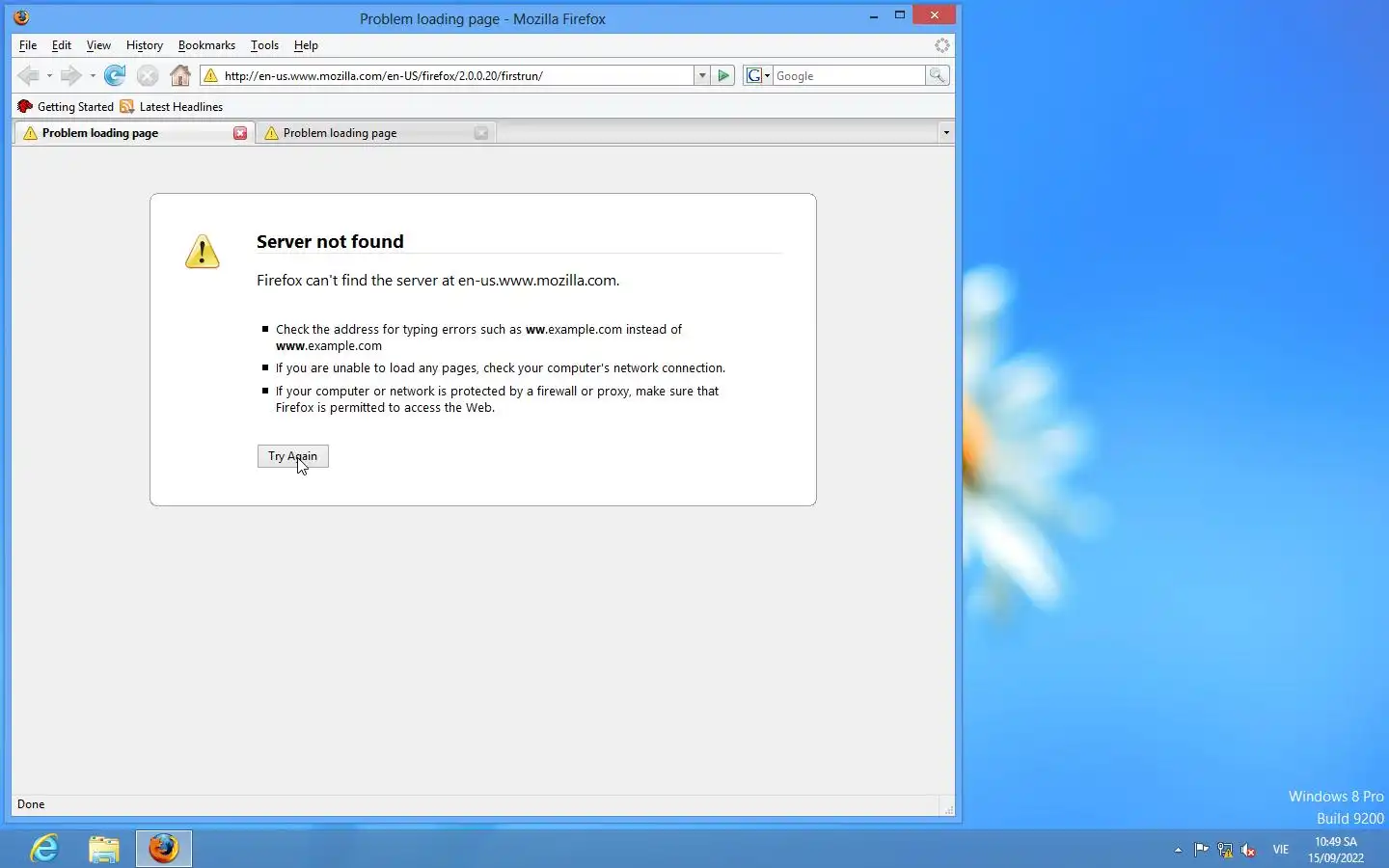1389x868 pixels.
Task: Open the Action Center flag icon
Action: tap(1202, 850)
